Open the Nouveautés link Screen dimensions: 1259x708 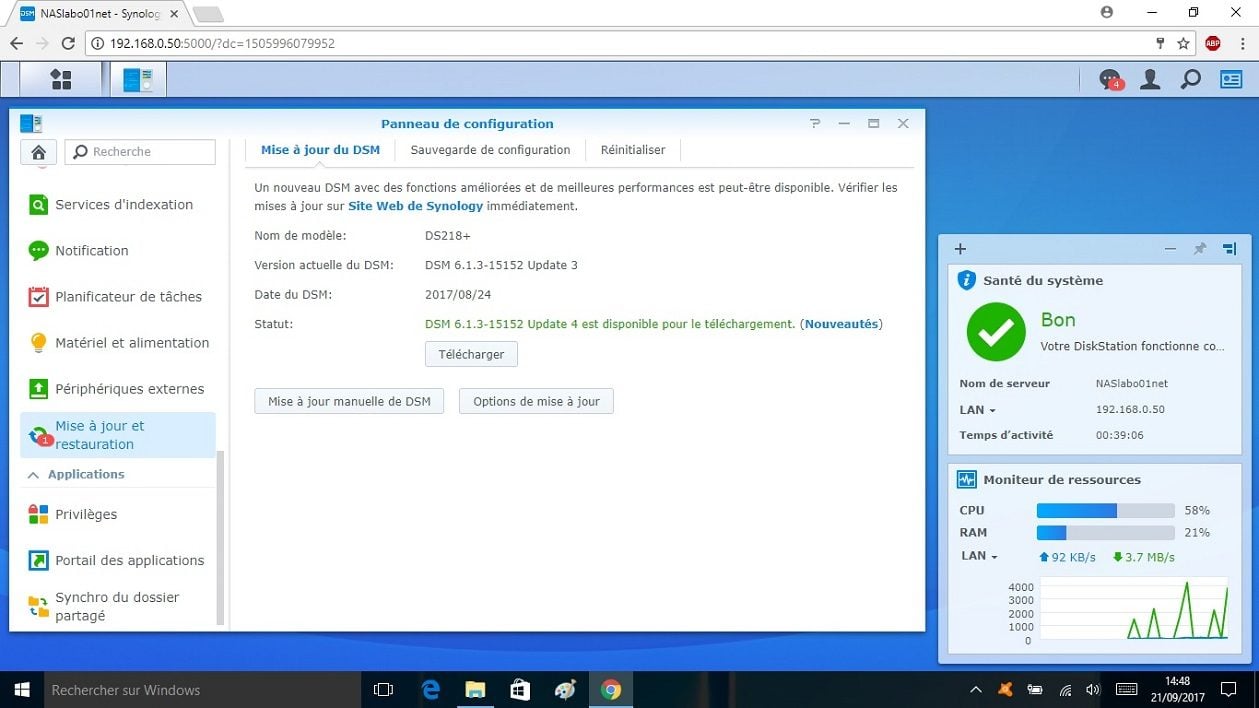841,324
